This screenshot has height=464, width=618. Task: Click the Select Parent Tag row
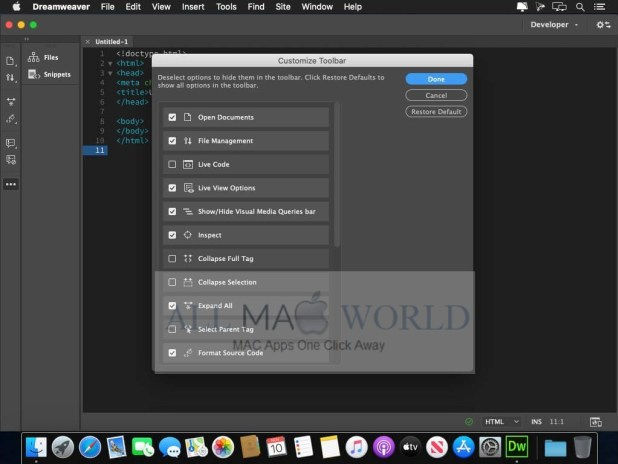(246, 329)
